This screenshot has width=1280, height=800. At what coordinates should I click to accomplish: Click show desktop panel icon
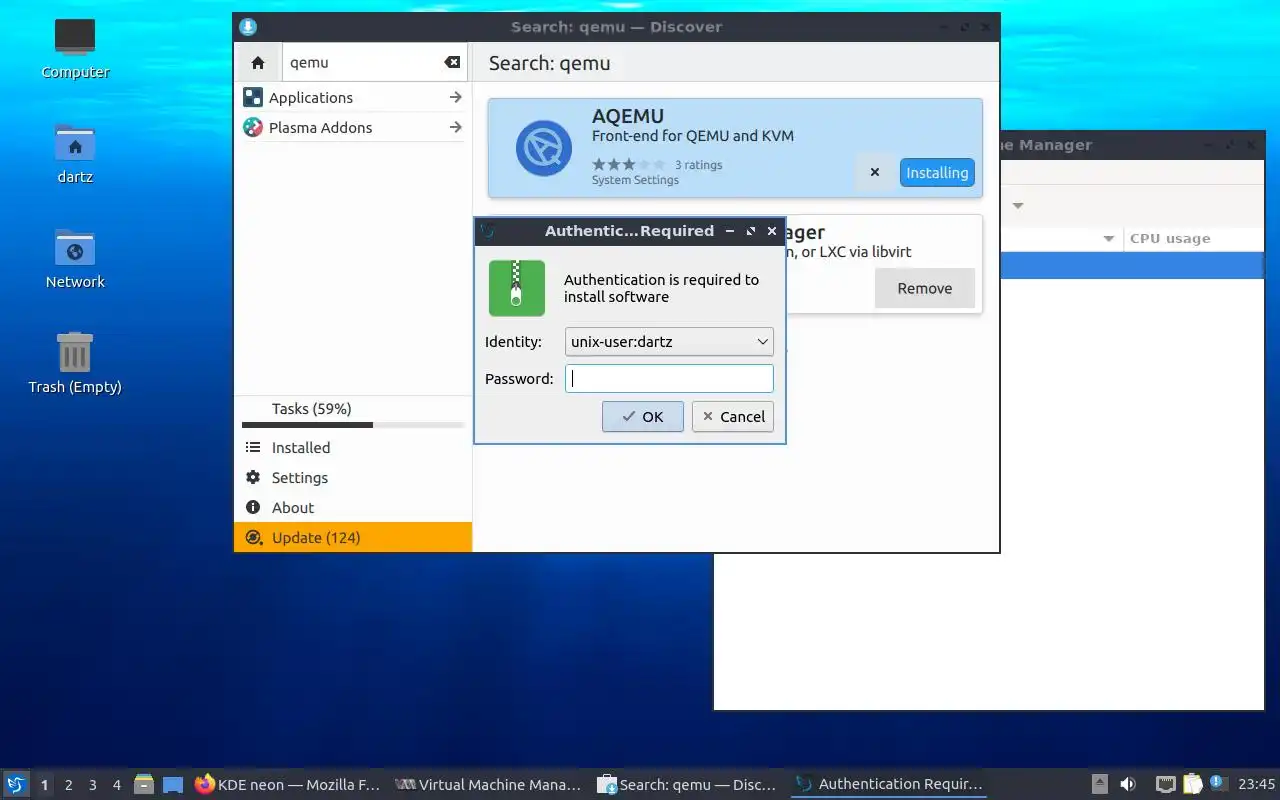[x=173, y=785]
